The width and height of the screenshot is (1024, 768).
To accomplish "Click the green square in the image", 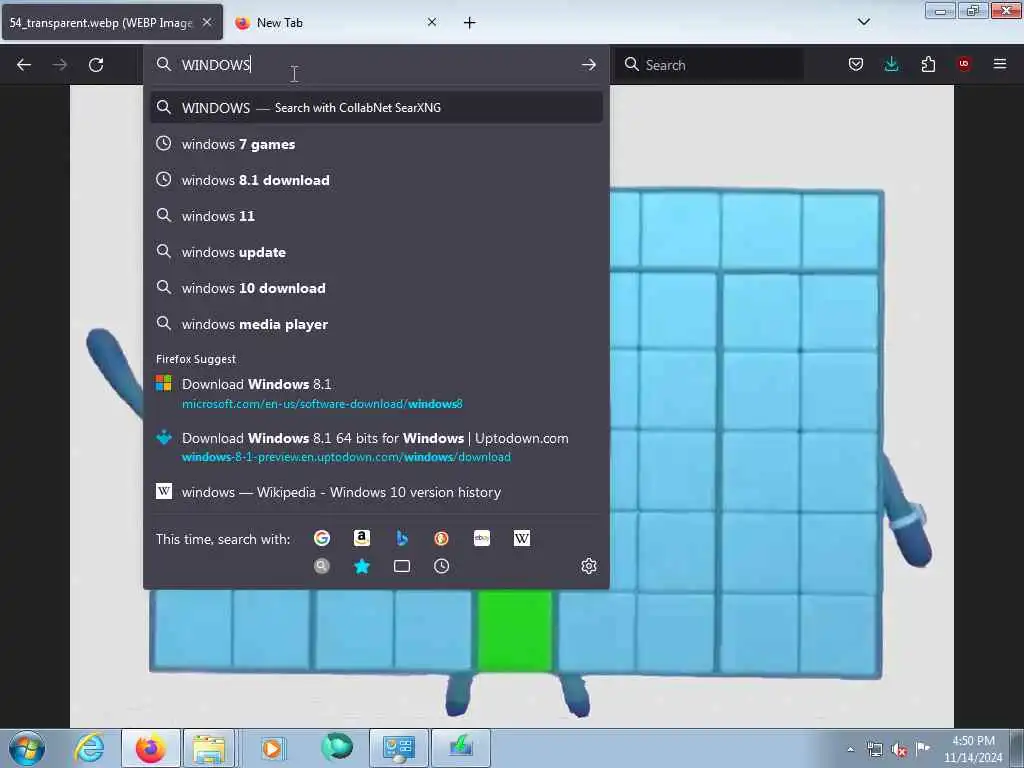I will (x=515, y=630).
